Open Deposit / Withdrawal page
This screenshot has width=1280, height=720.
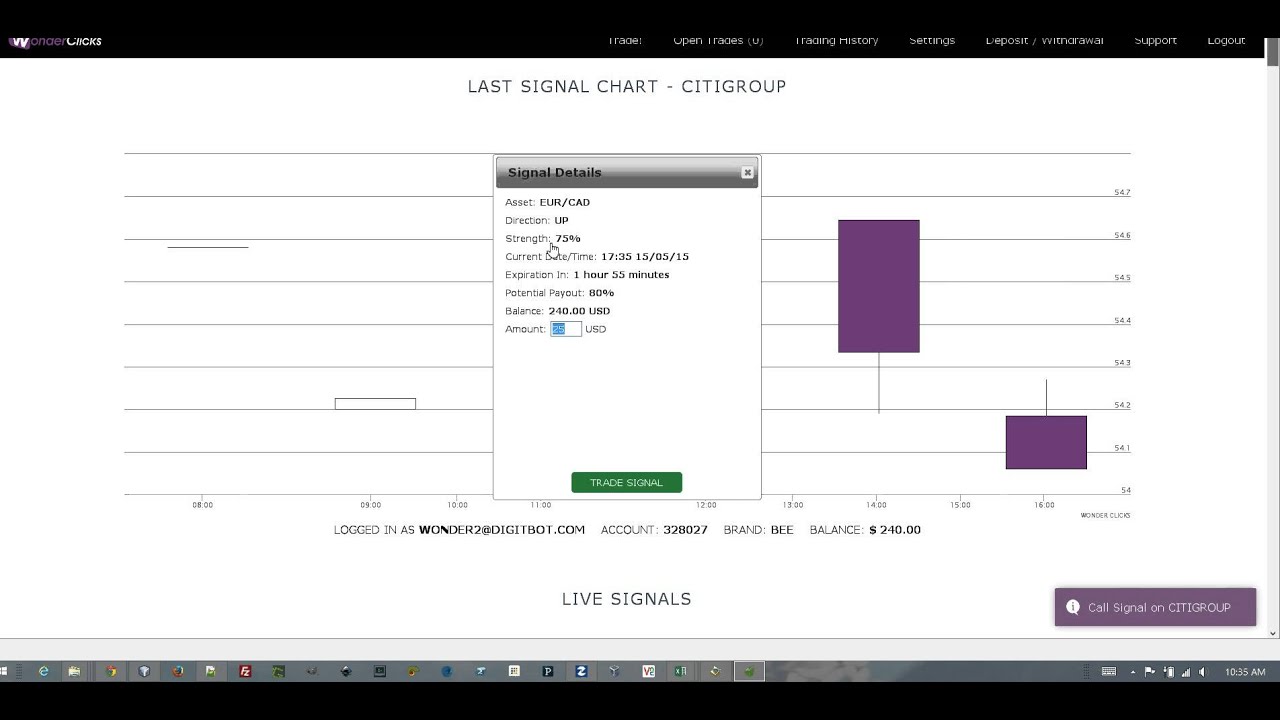pos(1044,41)
